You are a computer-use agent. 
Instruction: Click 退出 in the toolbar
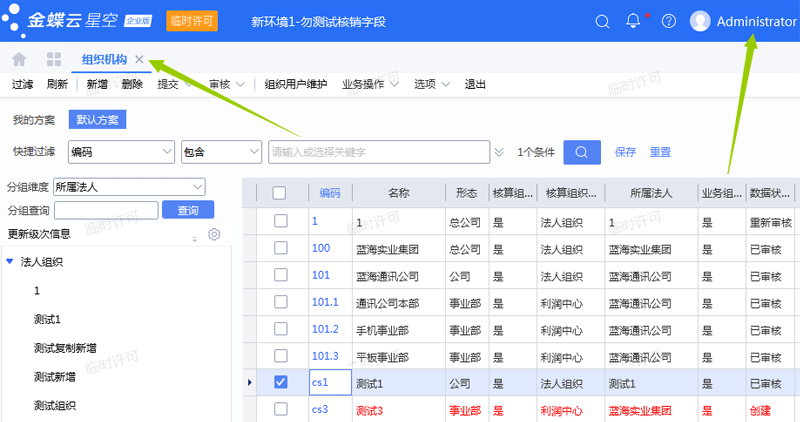coord(475,84)
